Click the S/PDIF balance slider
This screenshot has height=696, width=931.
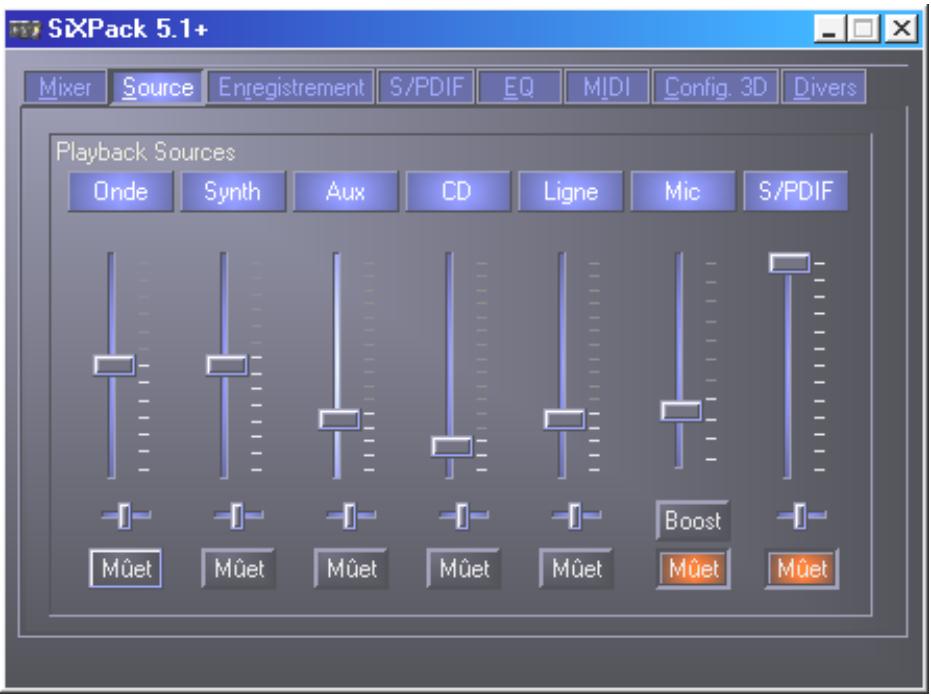coord(801,515)
